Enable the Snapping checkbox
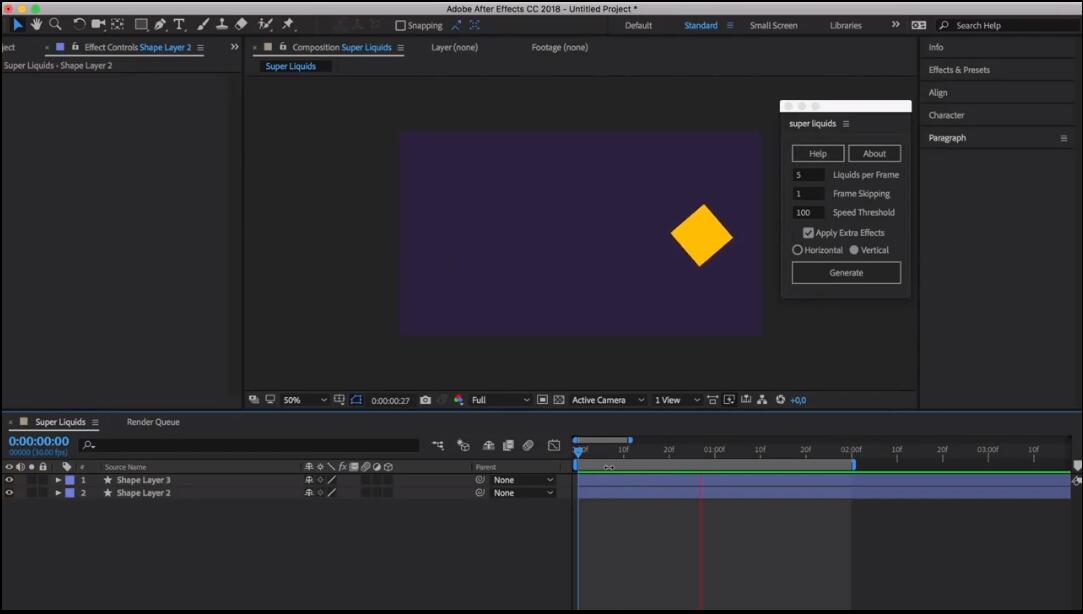 401,26
